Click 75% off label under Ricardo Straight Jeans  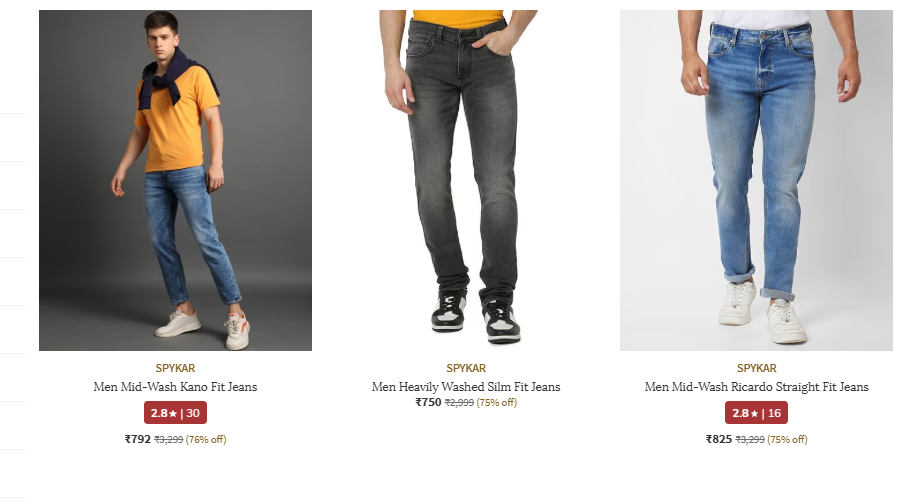(787, 439)
